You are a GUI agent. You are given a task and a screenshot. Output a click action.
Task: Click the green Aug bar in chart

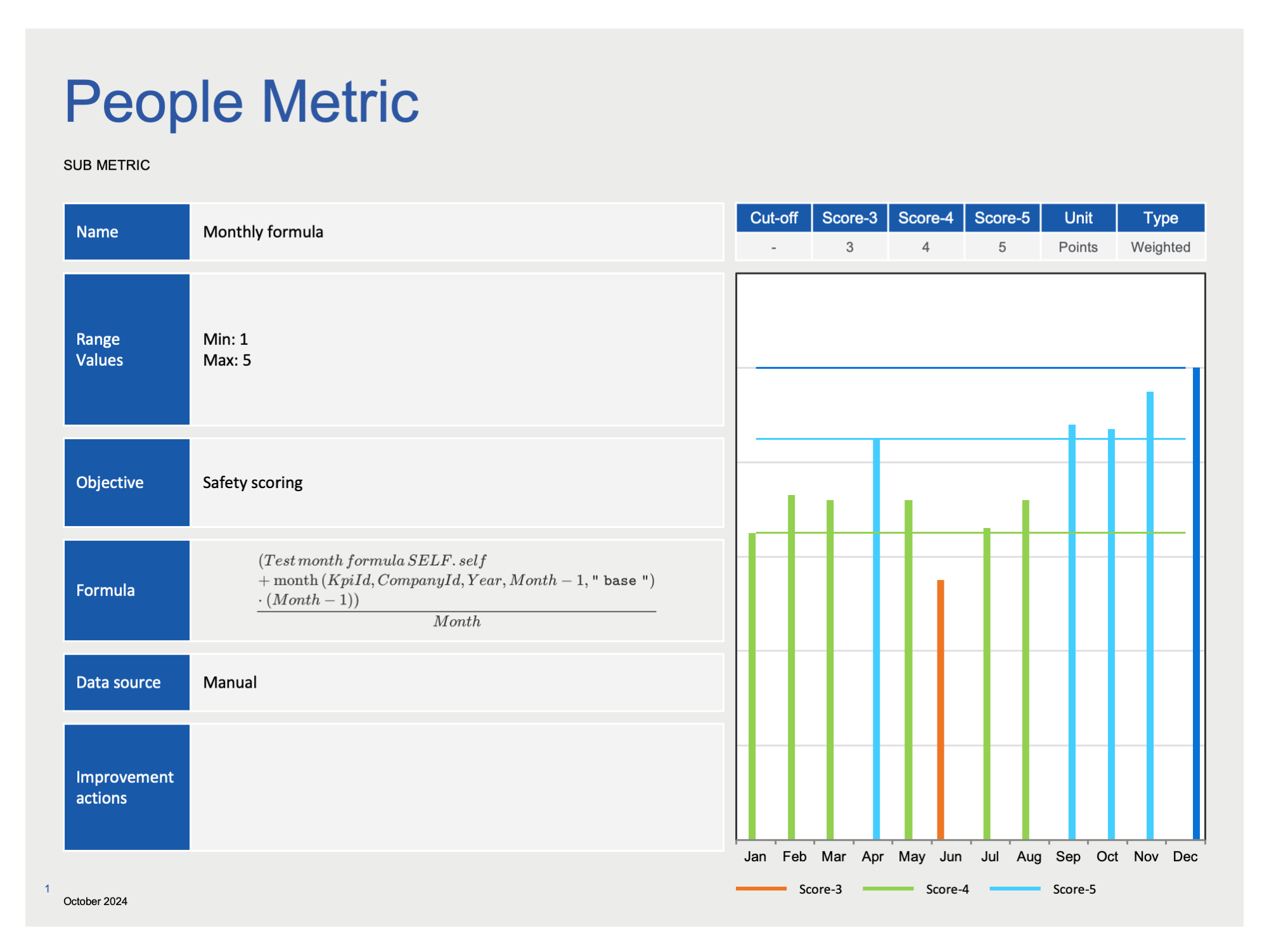[x=1026, y=669]
